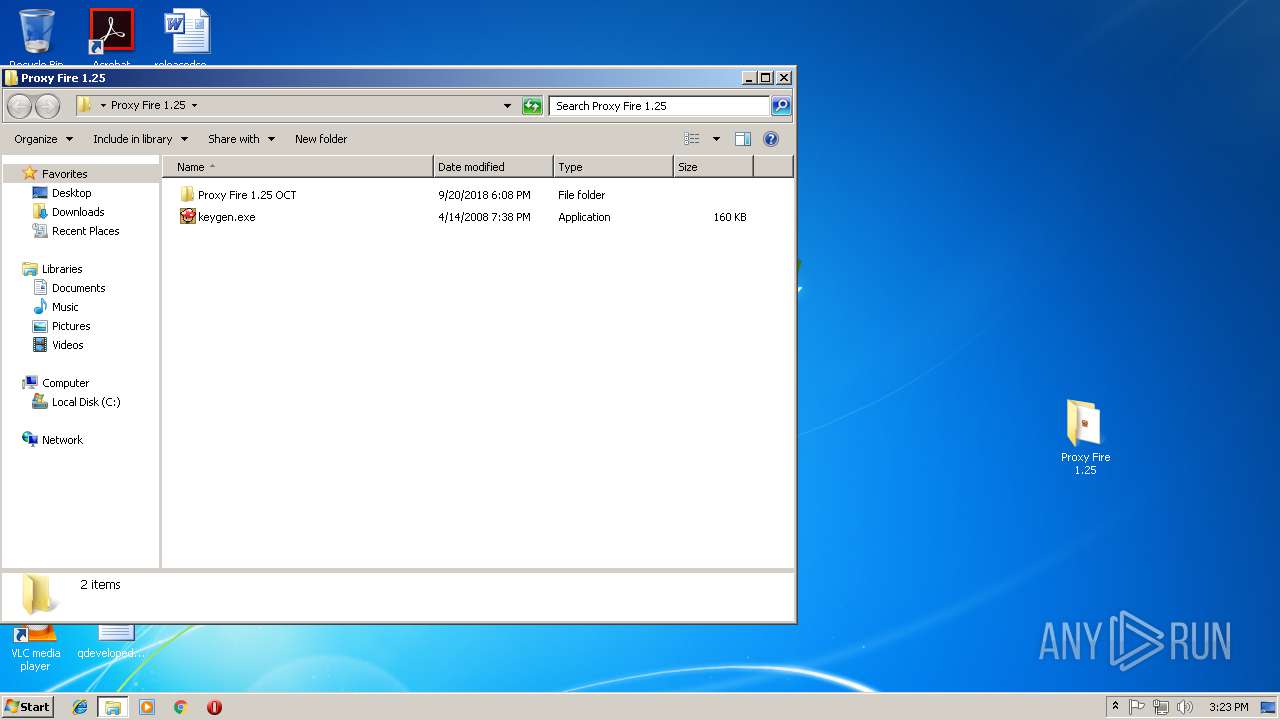Click the File folder type cell
Image resolution: width=1280 pixels, height=720 pixels.
click(x=581, y=195)
